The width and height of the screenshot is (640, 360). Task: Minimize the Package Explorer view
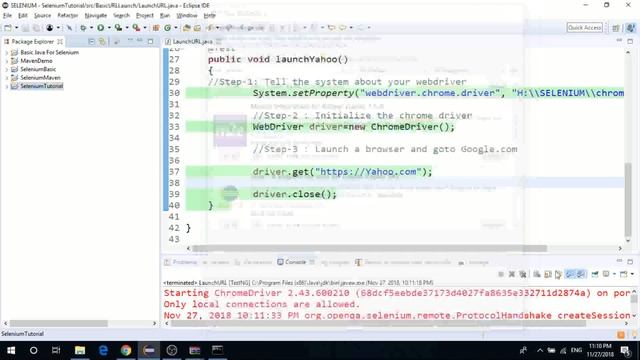point(139,41)
